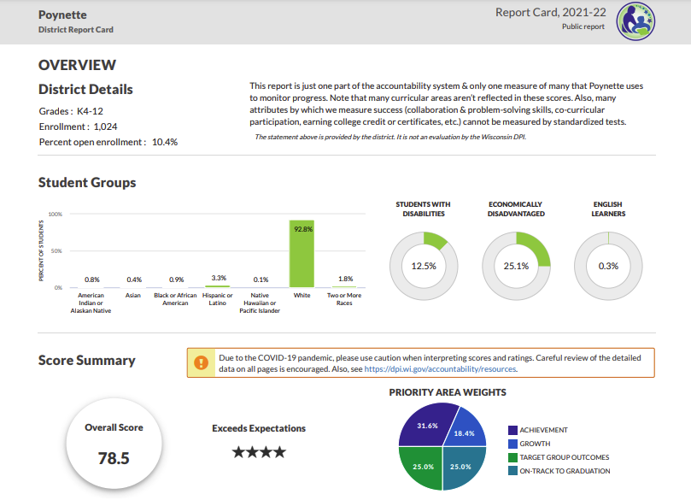Select the Hispanic or Latino 3.3% bar
Screen dimensions: 691x500
[219, 285]
